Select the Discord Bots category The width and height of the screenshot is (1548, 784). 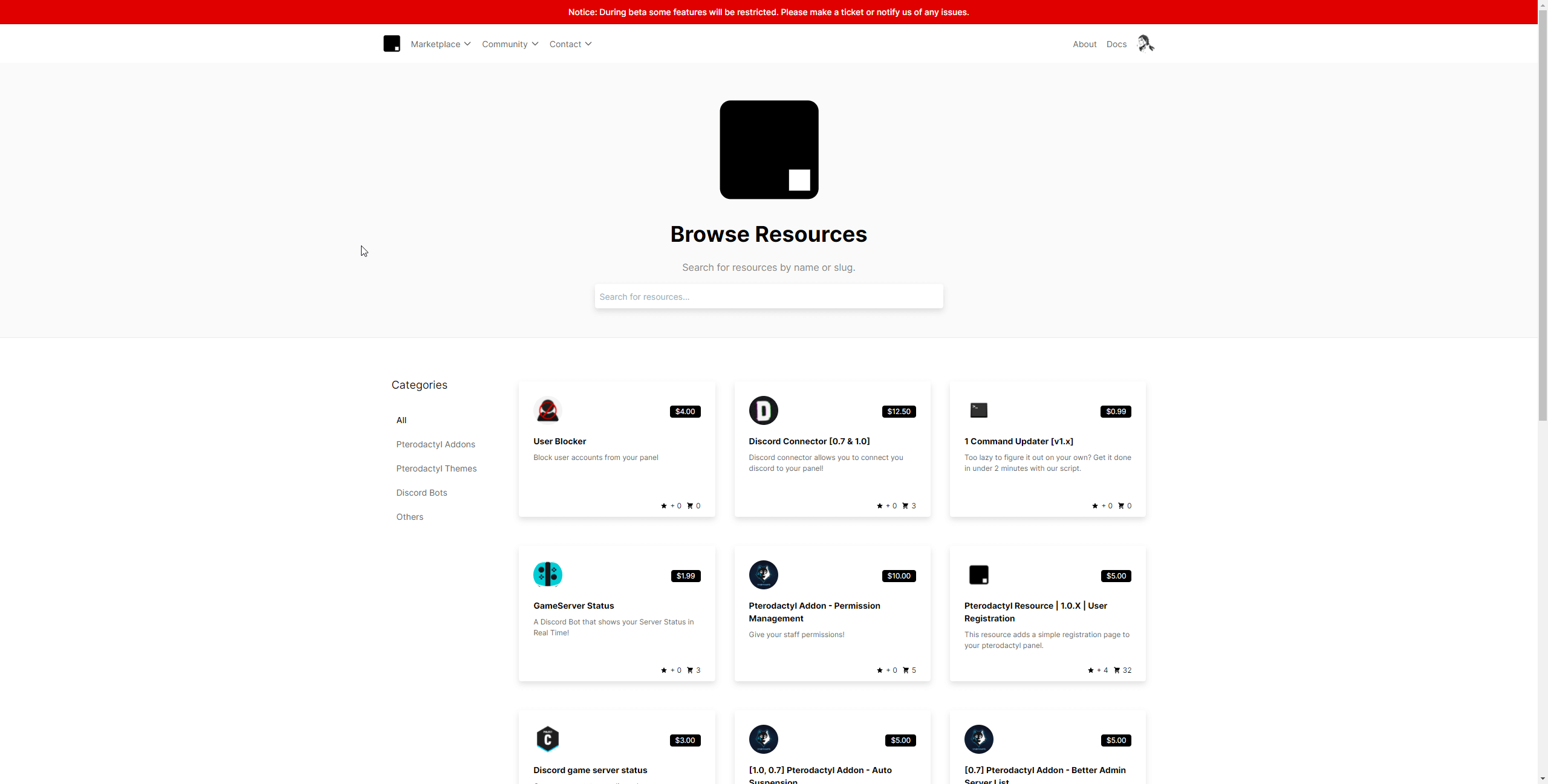[421, 493]
